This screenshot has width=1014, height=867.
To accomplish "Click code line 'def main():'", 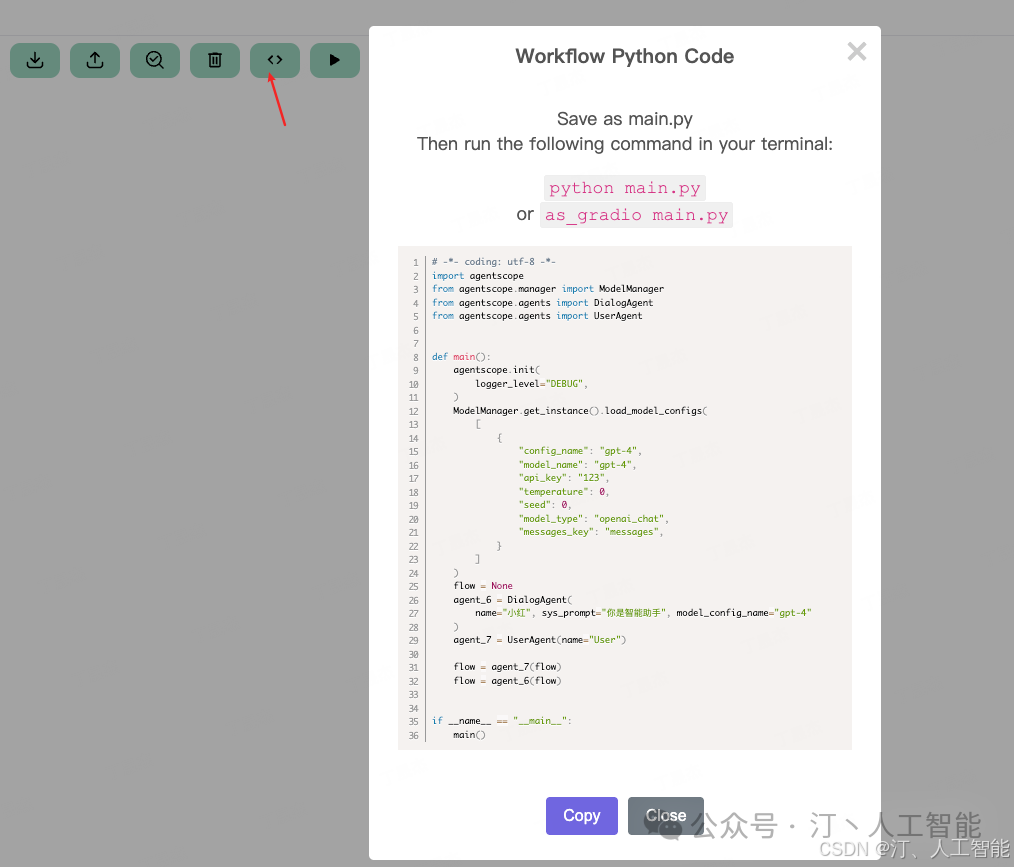I will coord(461,357).
